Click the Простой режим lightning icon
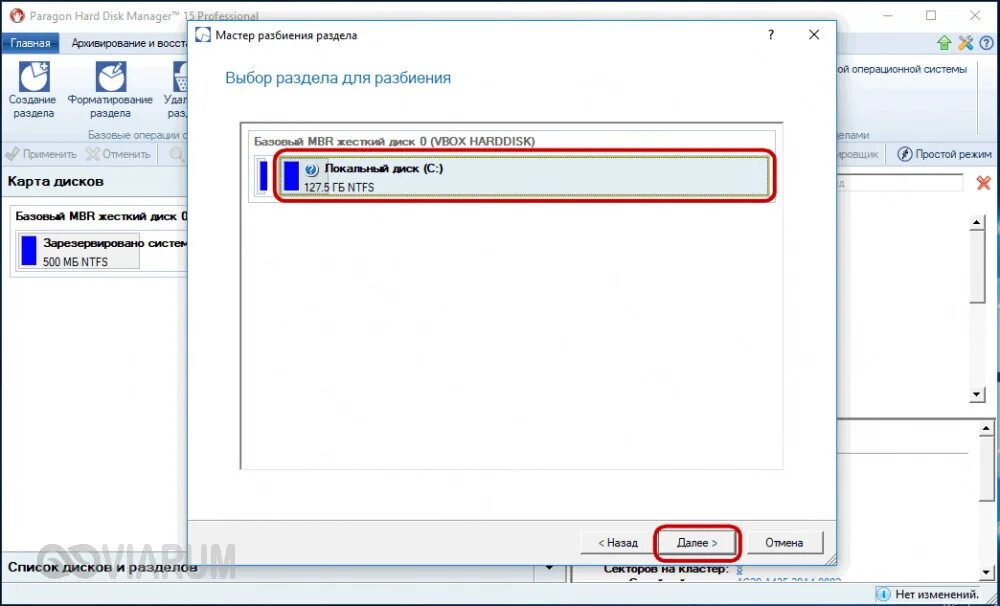This screenshot has width=1000, height=606. (904, 154)
